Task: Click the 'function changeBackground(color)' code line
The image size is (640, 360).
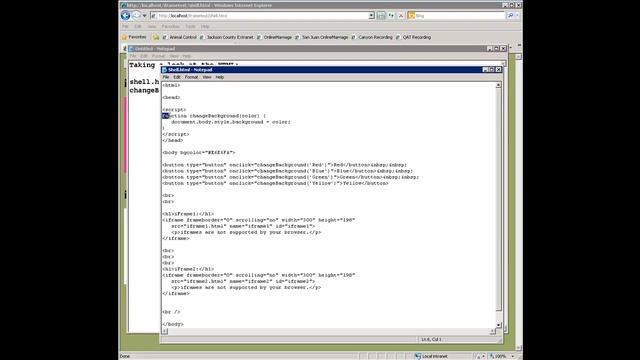Action: click(x=214, y=116)
